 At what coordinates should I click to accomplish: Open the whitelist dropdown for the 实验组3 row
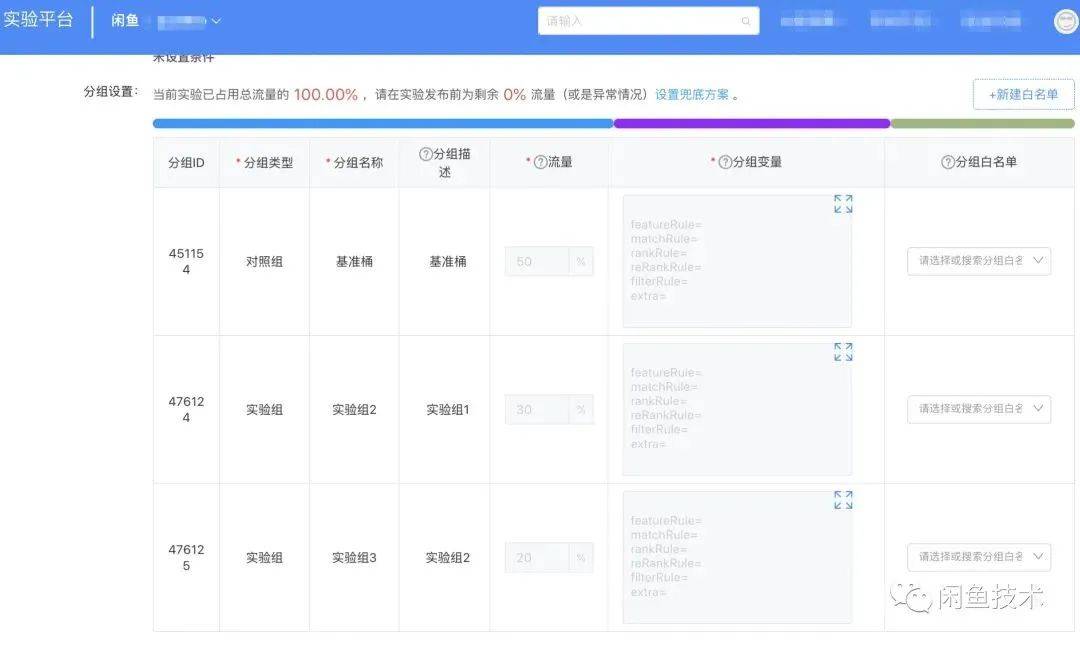coord(979,557)
